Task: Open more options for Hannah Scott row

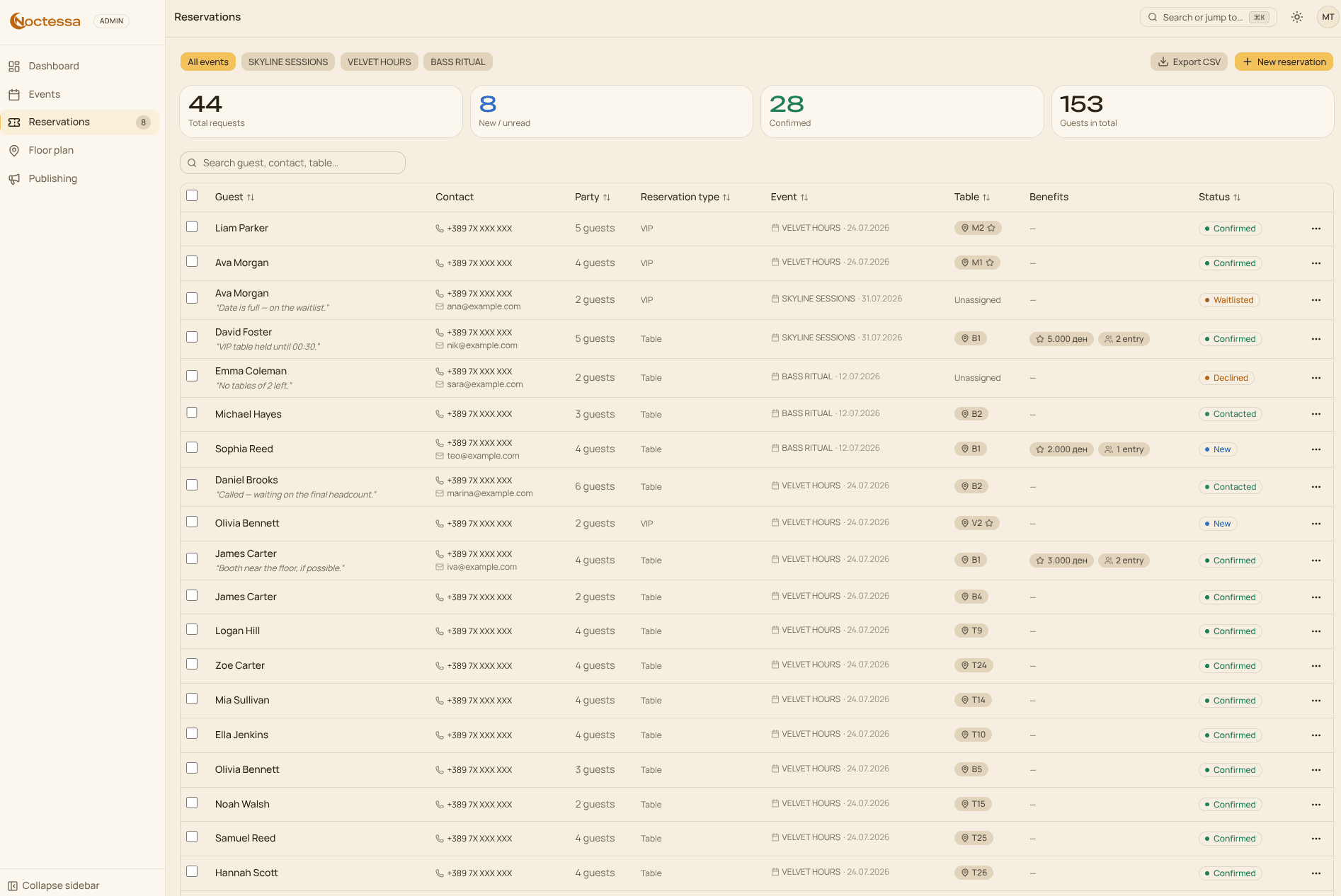Action: tap(1316, 873)
